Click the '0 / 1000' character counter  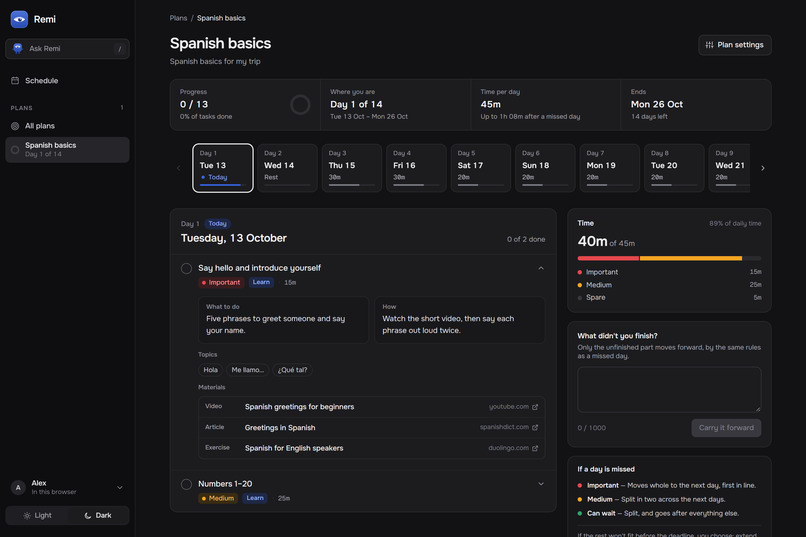pyautogui.click(x=592, y=428)
